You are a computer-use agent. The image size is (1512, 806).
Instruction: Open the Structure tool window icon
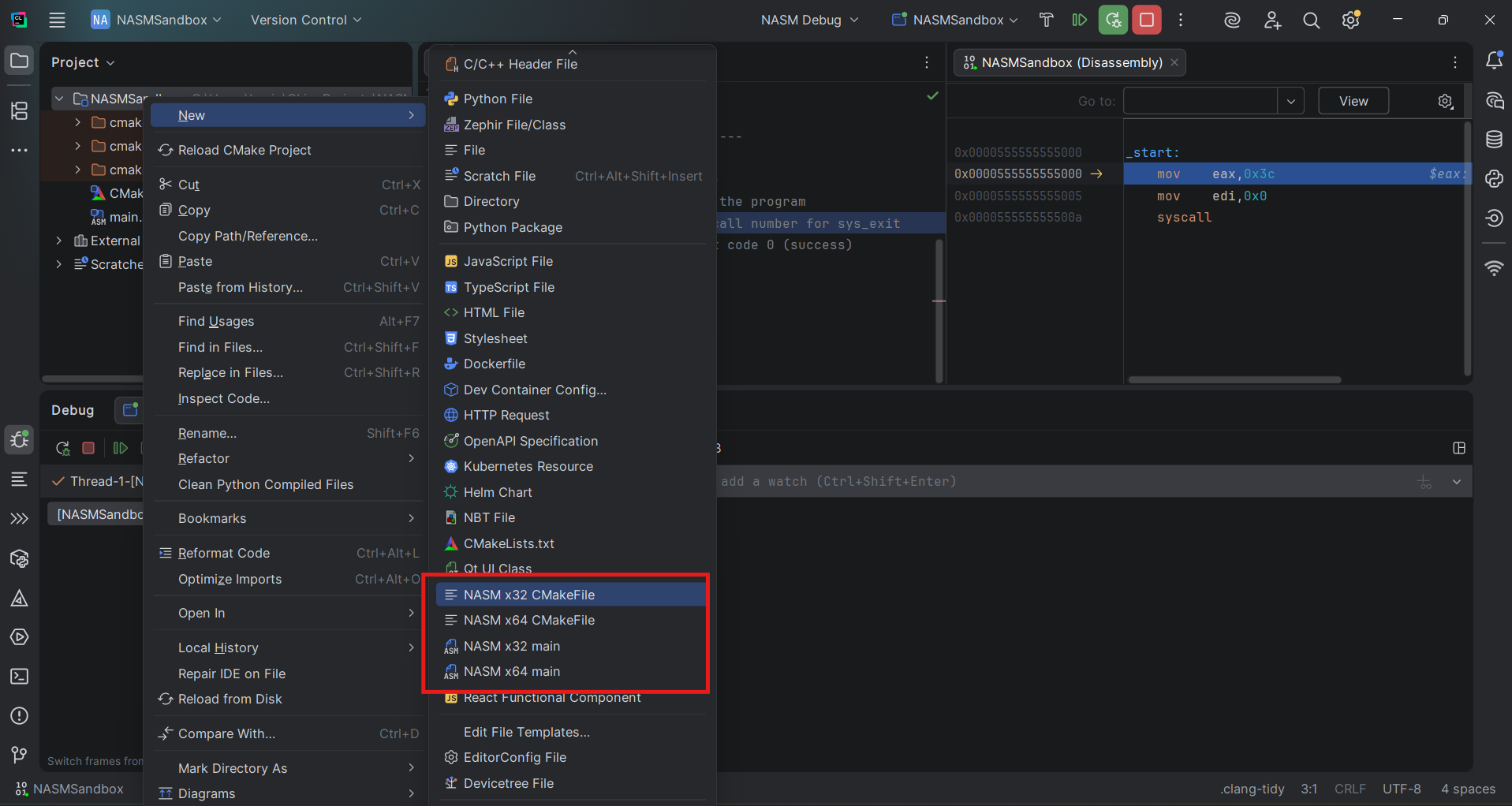19,111
